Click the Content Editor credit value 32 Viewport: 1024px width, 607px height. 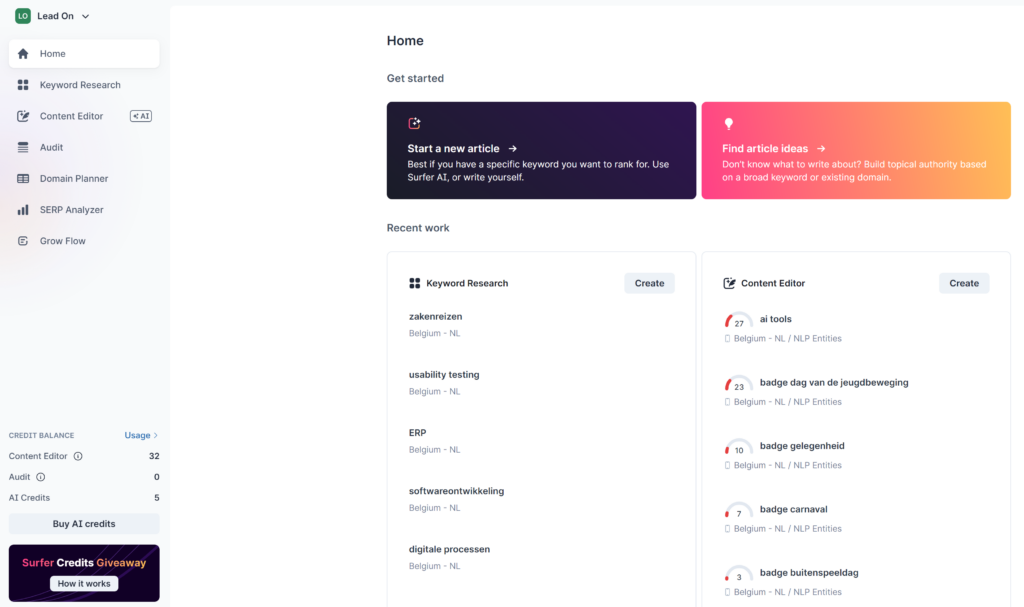click(x=154, y=456)
